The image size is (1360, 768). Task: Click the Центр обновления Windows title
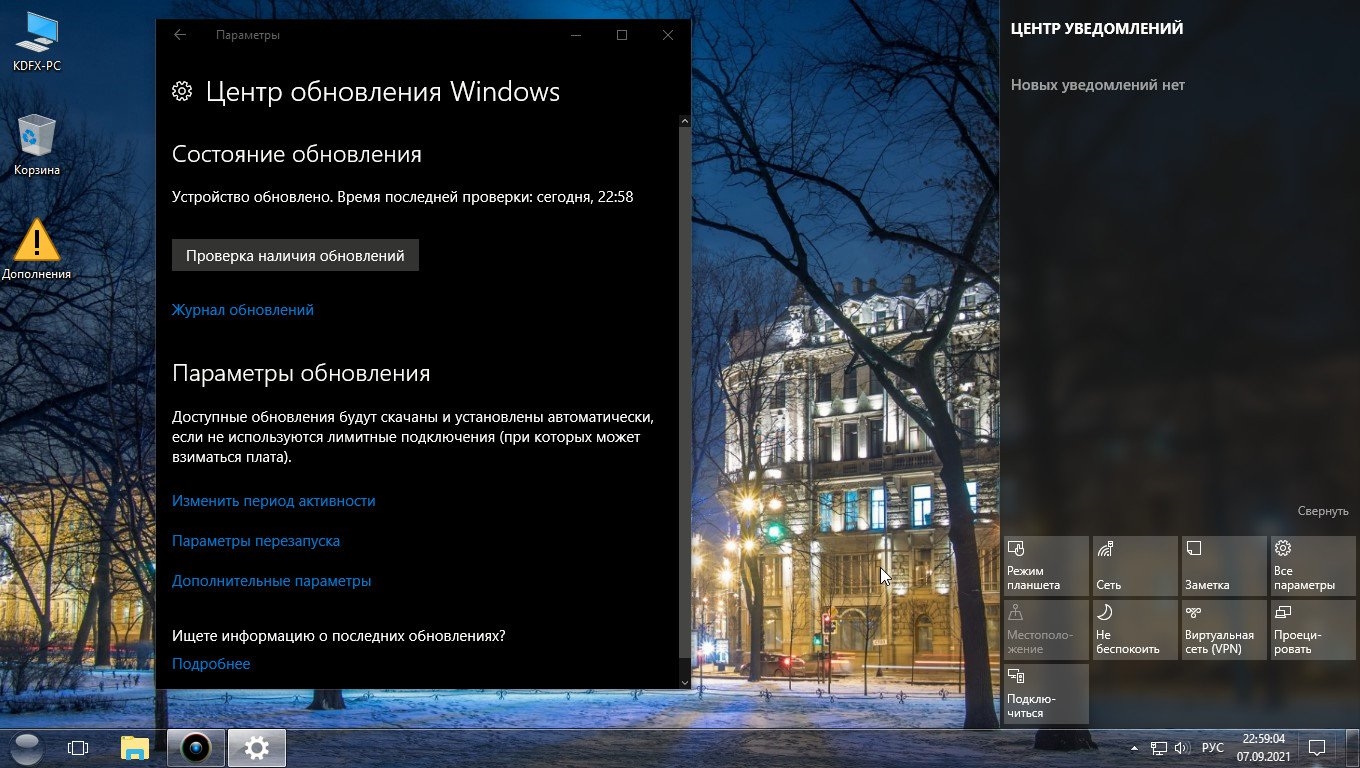[383, 92]
